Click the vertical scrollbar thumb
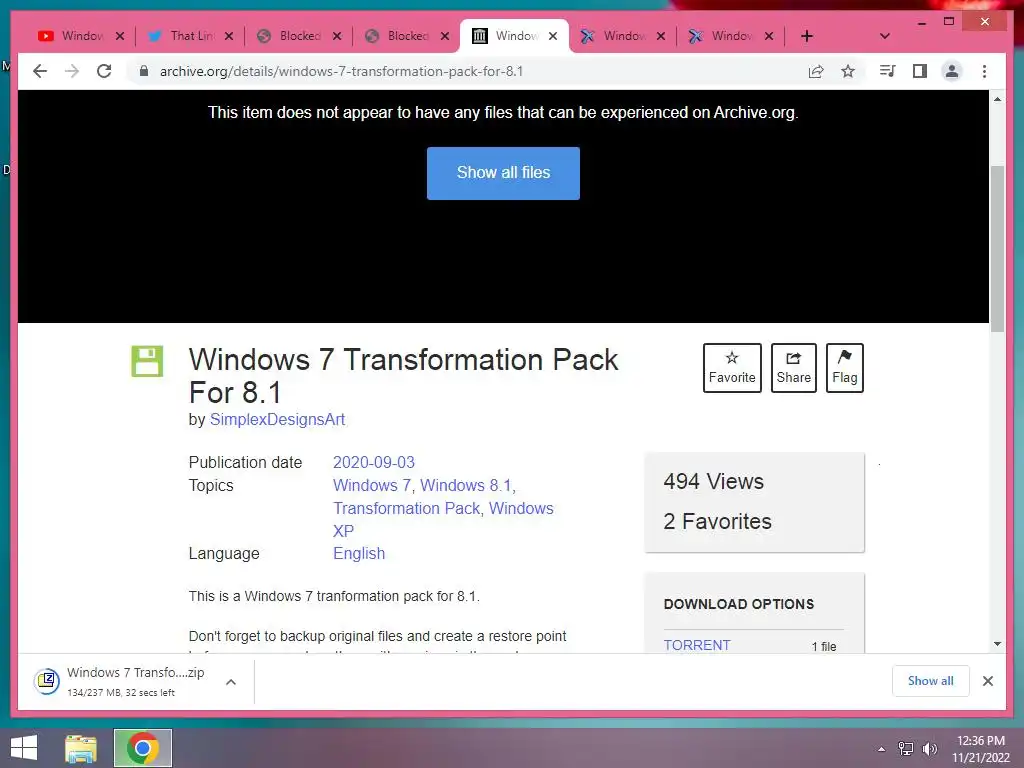Viewport: 1024px width, 768px height. click(997, 249)
